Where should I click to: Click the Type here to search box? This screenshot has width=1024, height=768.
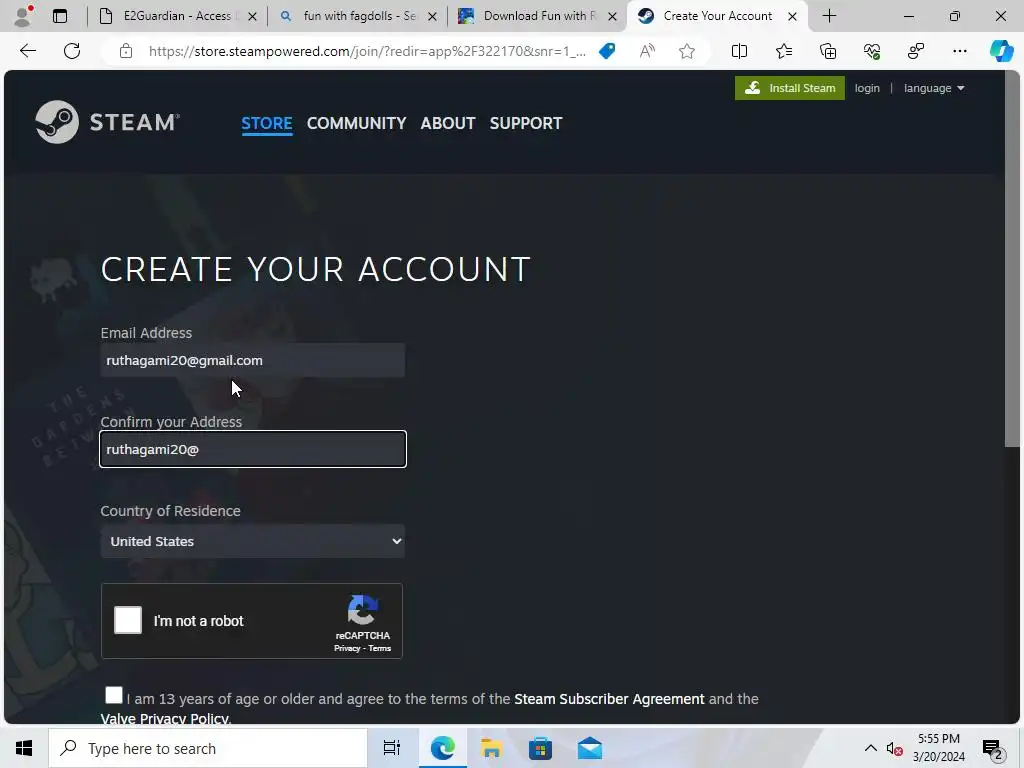click(x=208, y=748)
